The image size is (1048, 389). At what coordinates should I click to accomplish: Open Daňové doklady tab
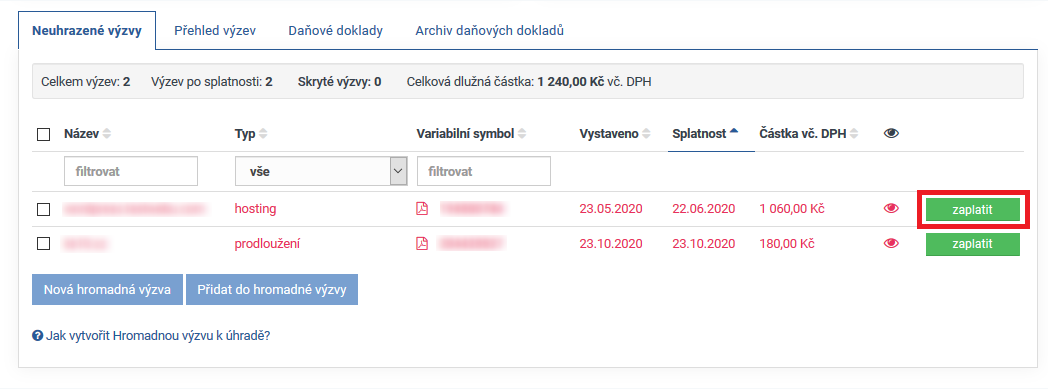coord(336,31)
